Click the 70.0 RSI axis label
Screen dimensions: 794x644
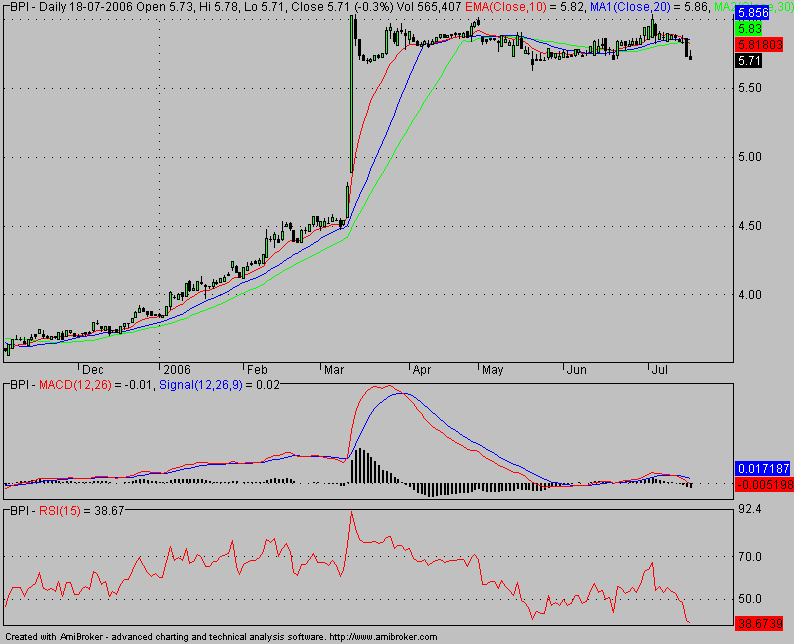pyautogui.click(x=749, y=557)
